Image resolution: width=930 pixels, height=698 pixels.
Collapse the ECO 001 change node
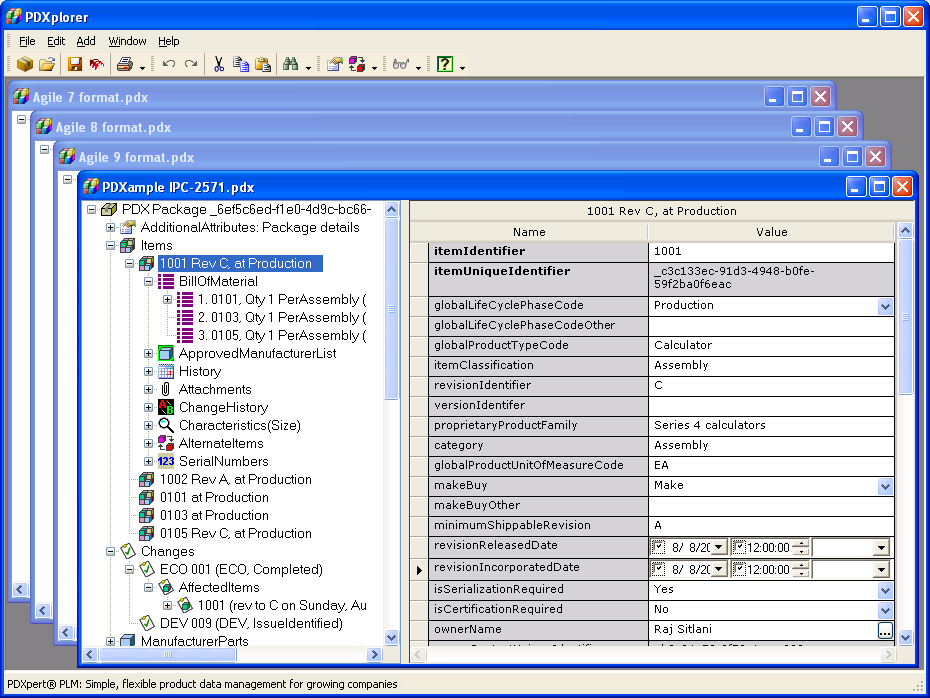pyautogui.click(x=129, y=569)
